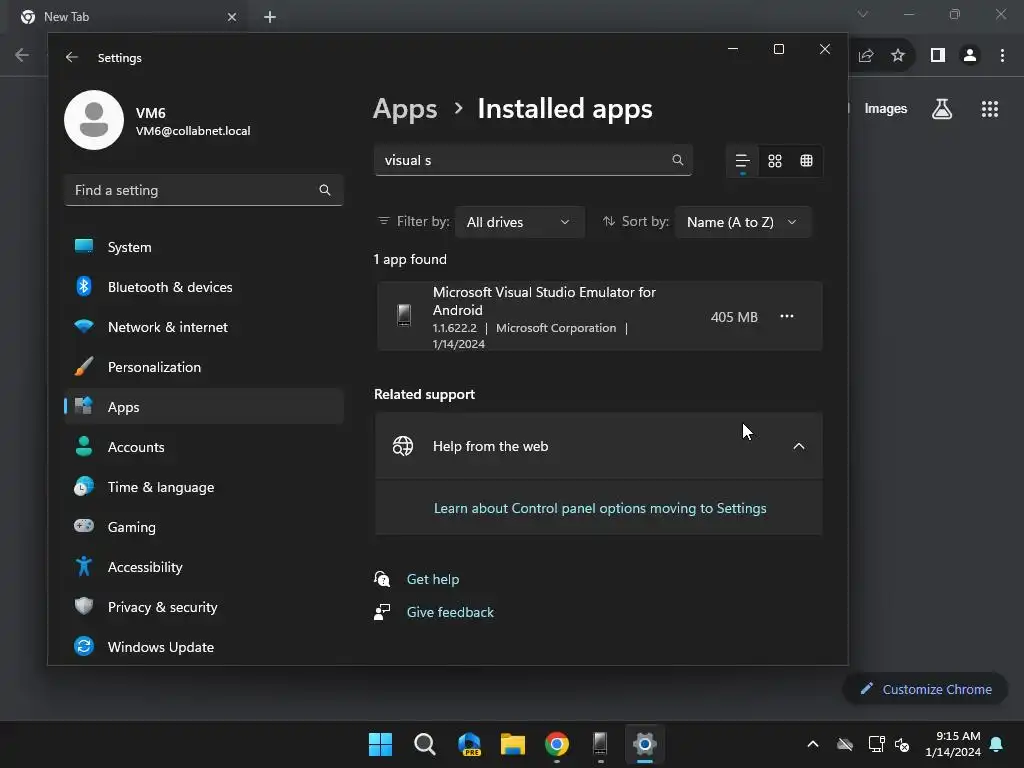Open Personalization settings

[x=204, y=367]
